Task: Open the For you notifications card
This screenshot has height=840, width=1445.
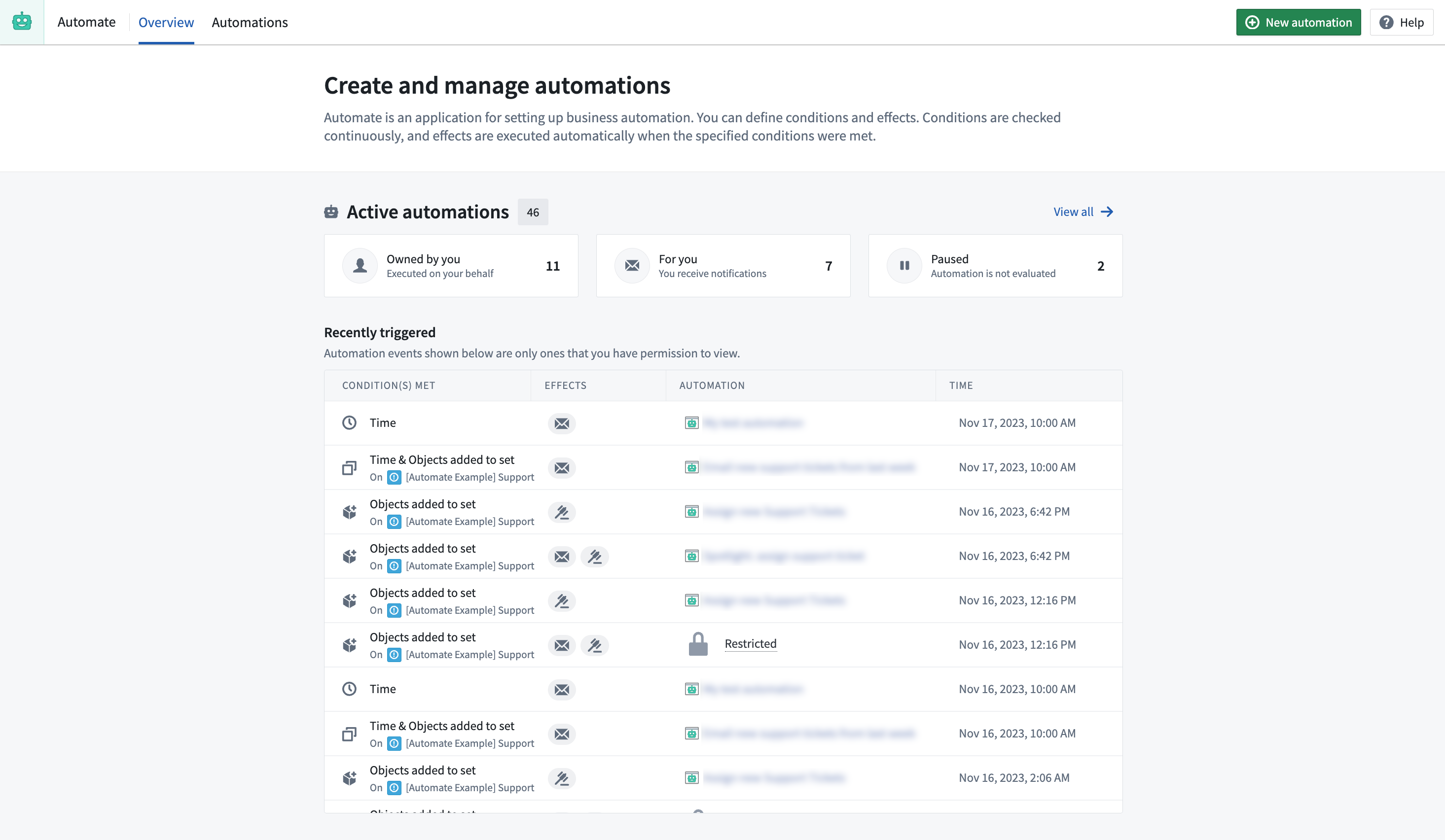Action: click(x=723, y=265)
